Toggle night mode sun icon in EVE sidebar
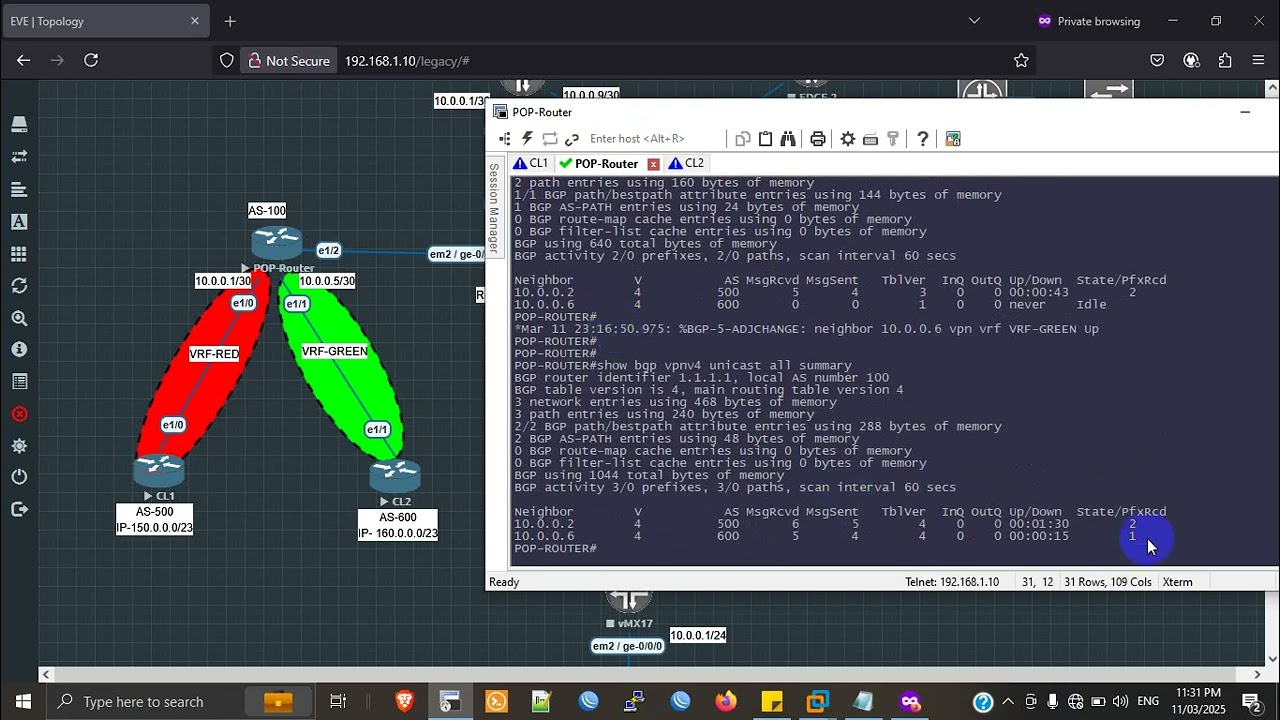This screenshot has height=720, width=1280. (19, 446)
